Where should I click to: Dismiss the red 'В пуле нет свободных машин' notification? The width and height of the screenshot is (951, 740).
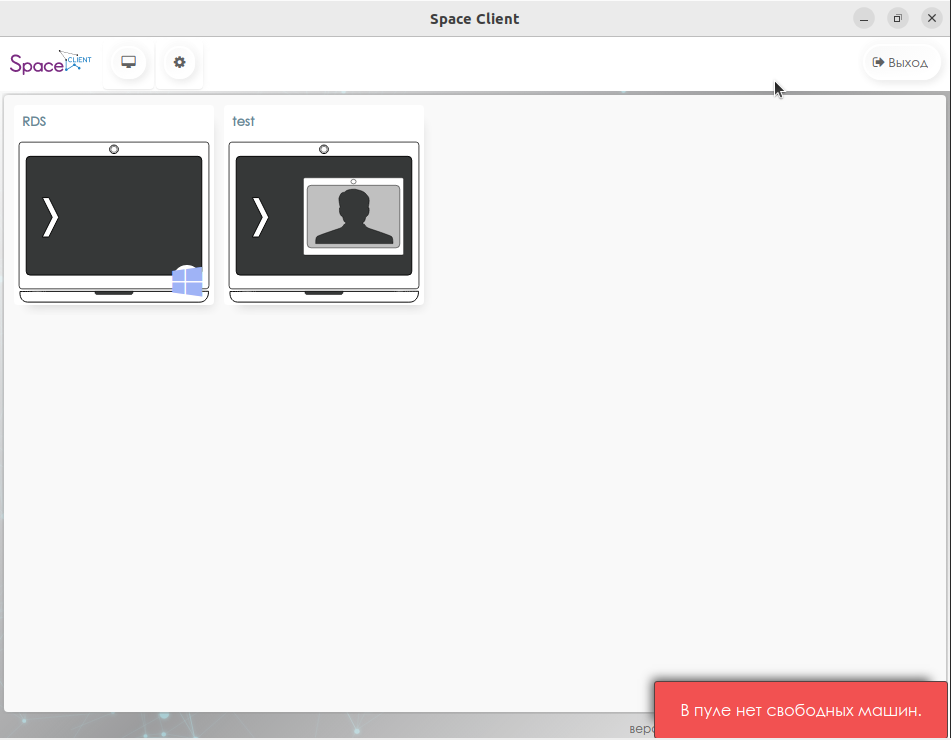click(800, 710)
